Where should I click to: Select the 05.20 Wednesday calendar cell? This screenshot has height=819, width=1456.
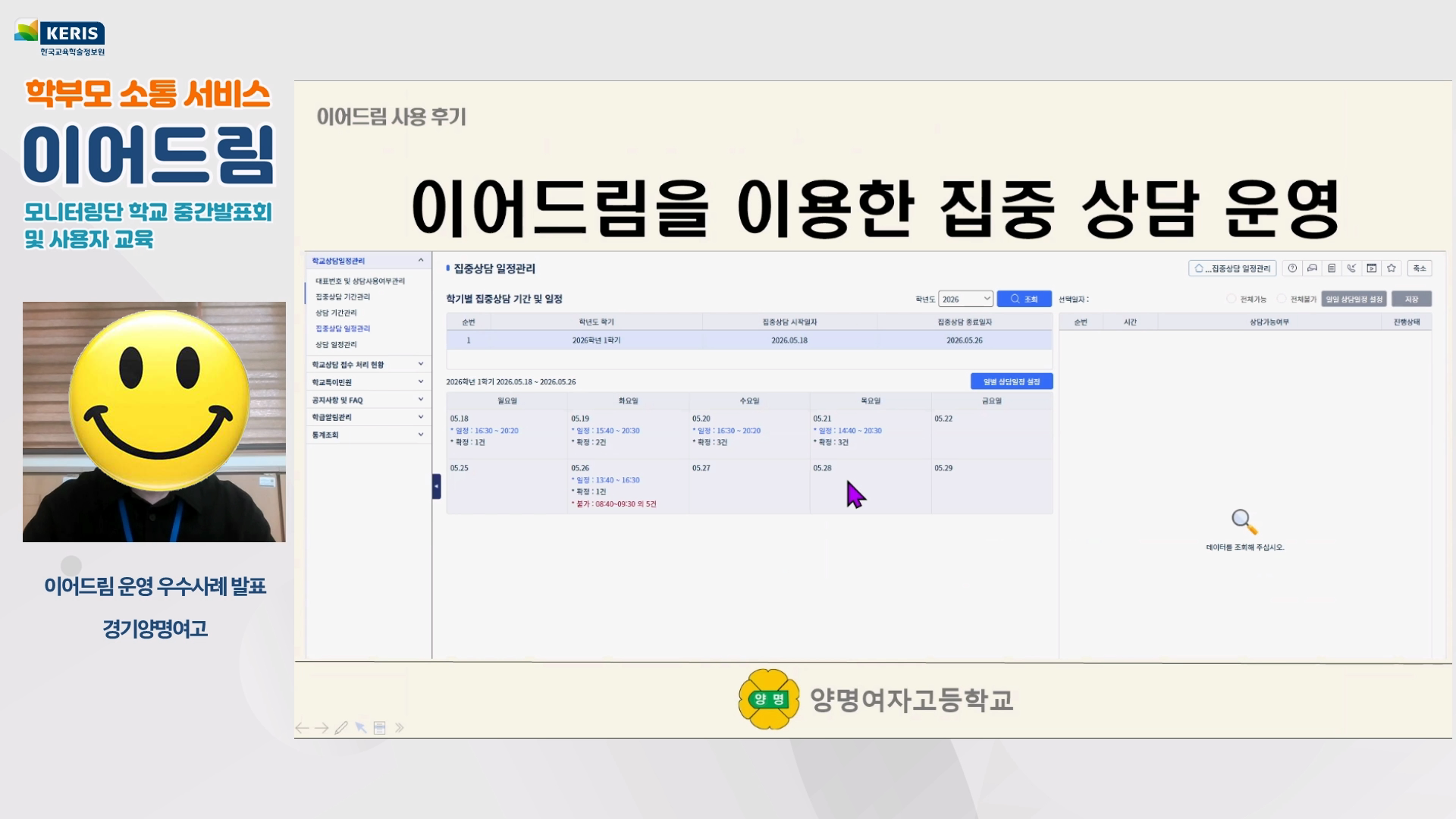point(749,433)
